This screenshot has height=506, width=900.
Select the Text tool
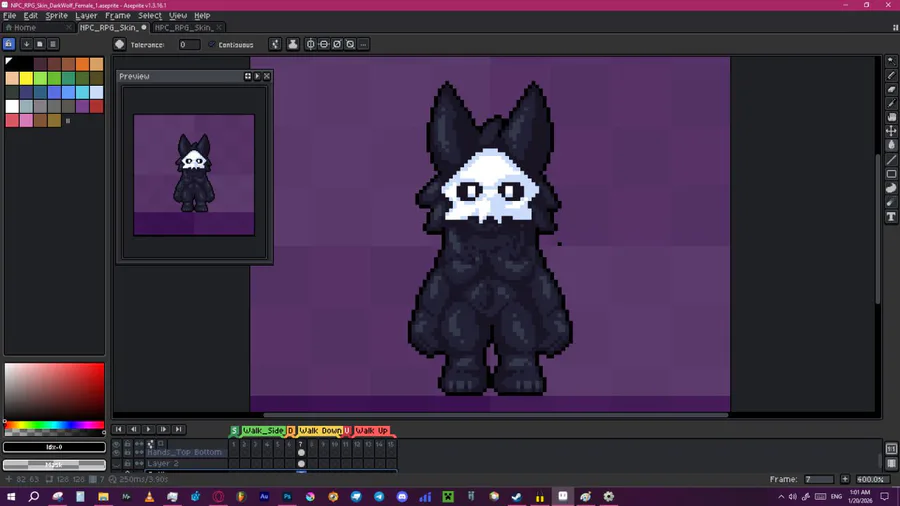pos(891,217)
